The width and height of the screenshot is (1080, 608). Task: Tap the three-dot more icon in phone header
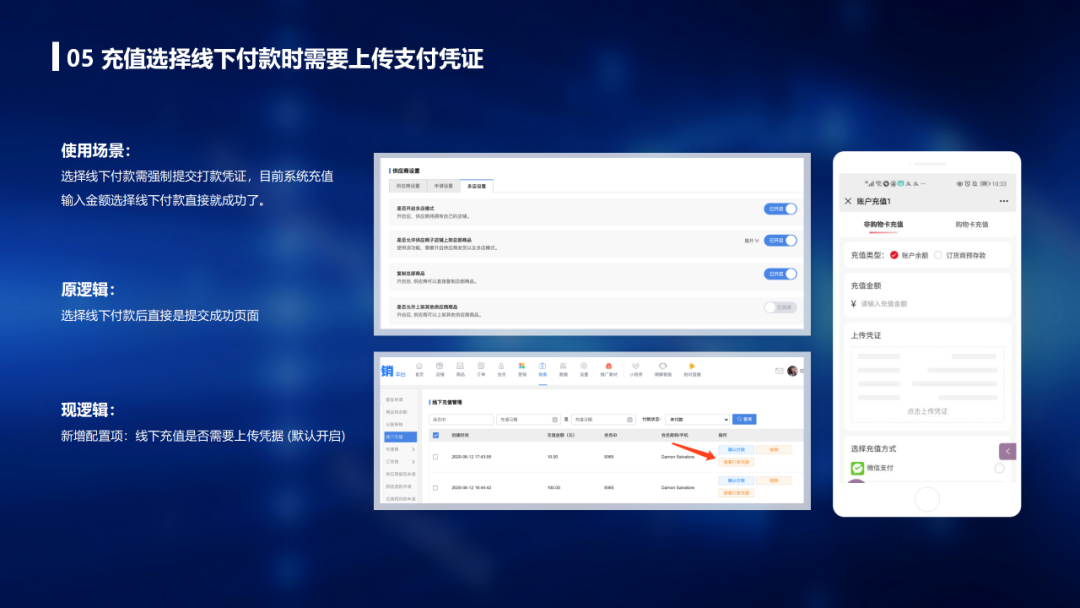pos(1004,201)
